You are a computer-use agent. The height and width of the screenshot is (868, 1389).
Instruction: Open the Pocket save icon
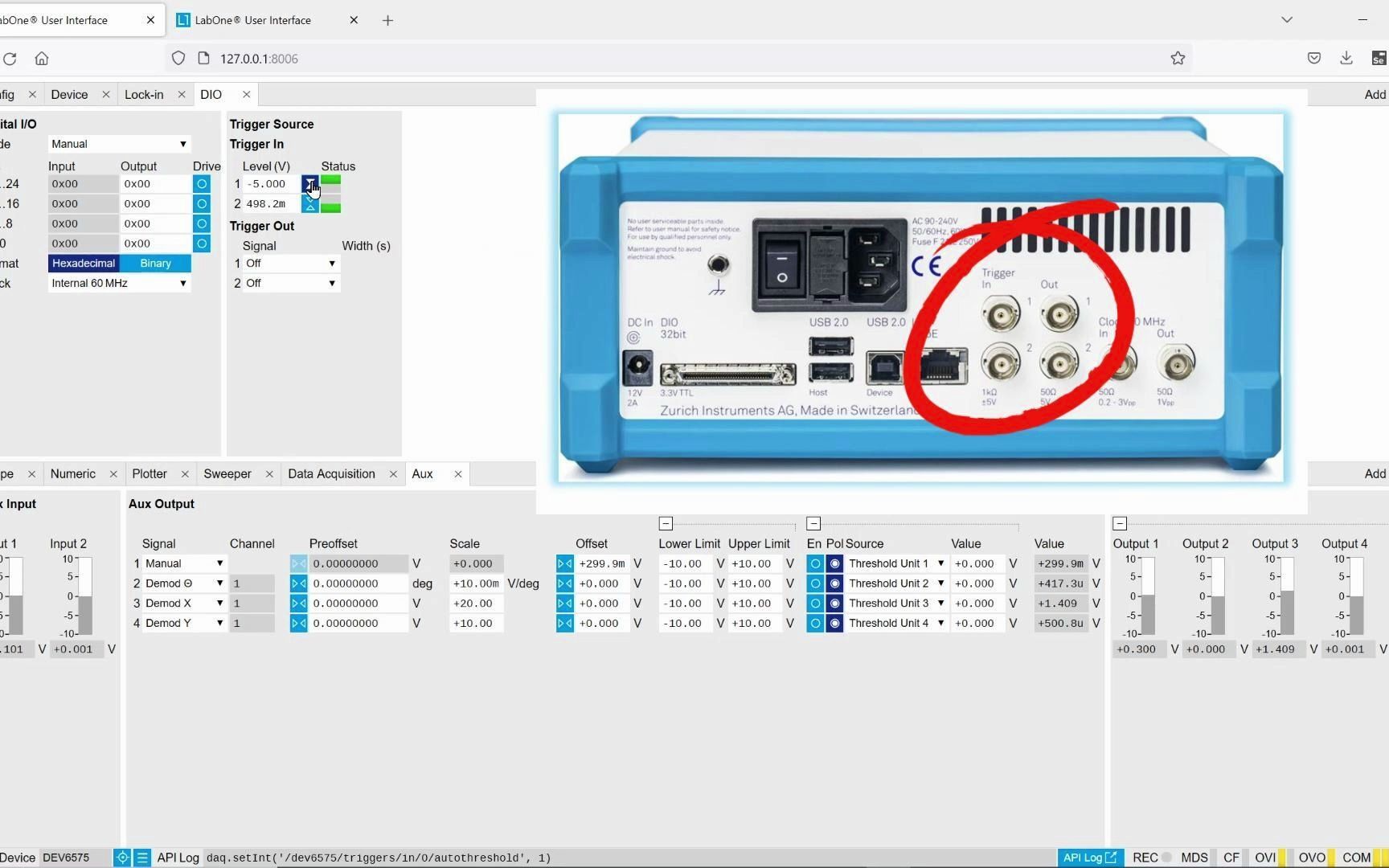1314,58
